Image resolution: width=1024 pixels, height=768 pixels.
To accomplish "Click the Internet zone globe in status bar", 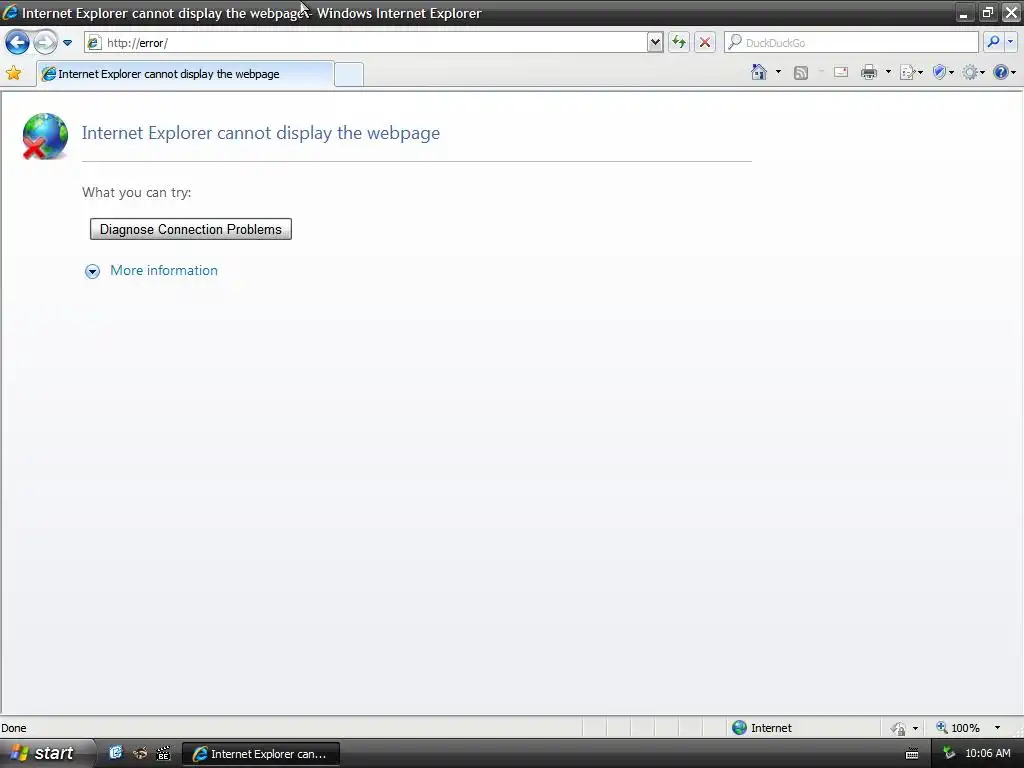I will coord(739,728).
